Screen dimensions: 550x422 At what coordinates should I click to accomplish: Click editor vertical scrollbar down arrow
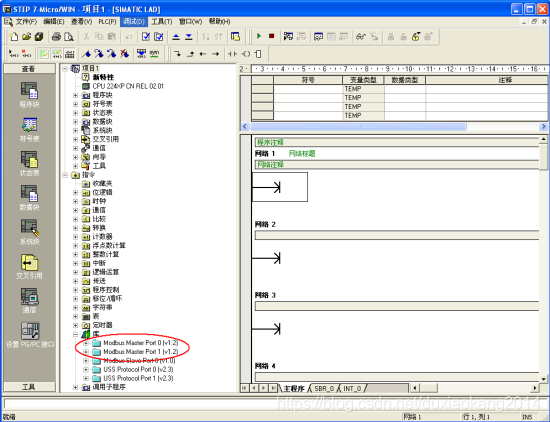pos(543,379)
